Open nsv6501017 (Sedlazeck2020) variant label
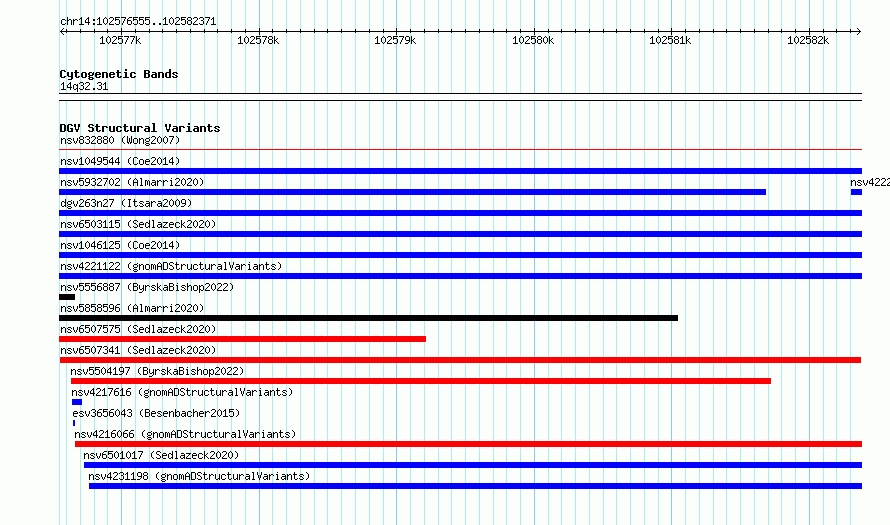Viewport: 890px width, 525px height. coord(161,455)
